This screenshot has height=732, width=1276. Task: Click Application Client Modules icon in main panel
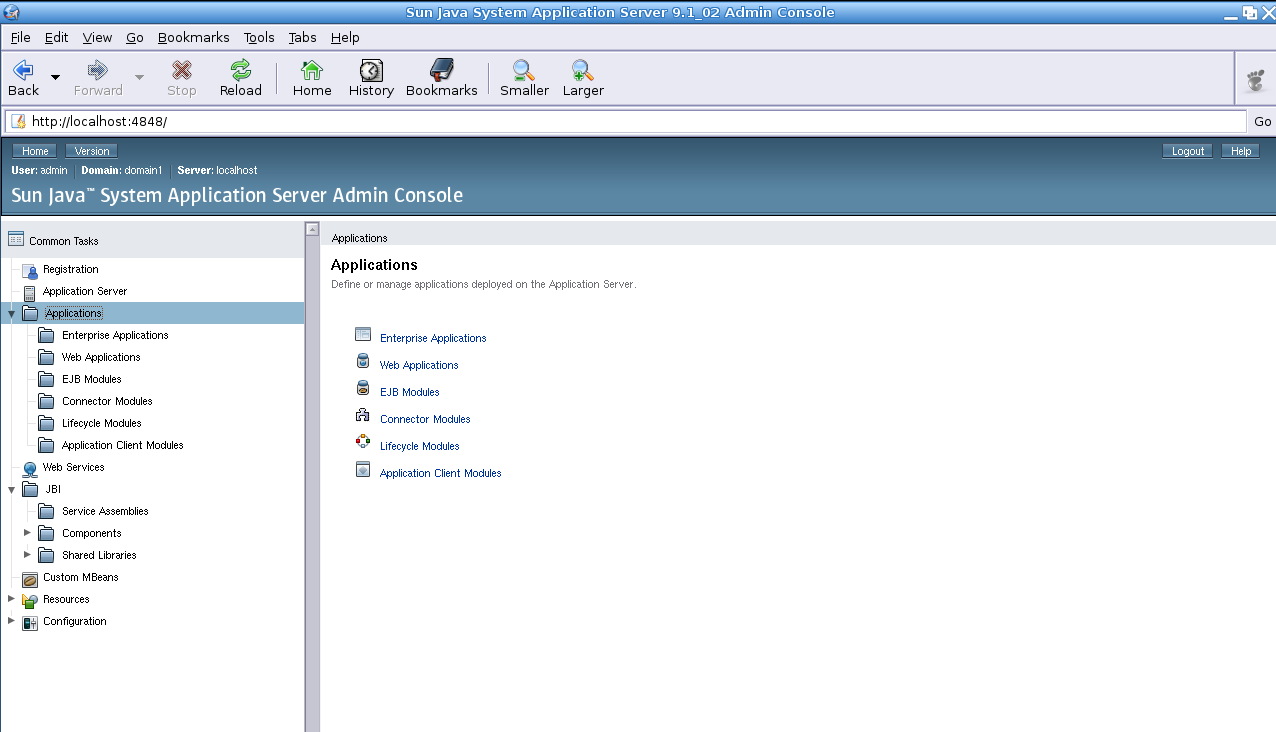pos(363,469)
